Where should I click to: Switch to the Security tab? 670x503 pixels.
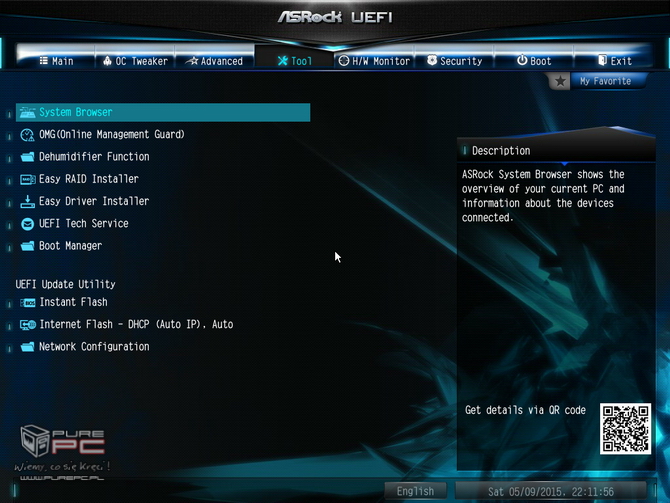454,61
